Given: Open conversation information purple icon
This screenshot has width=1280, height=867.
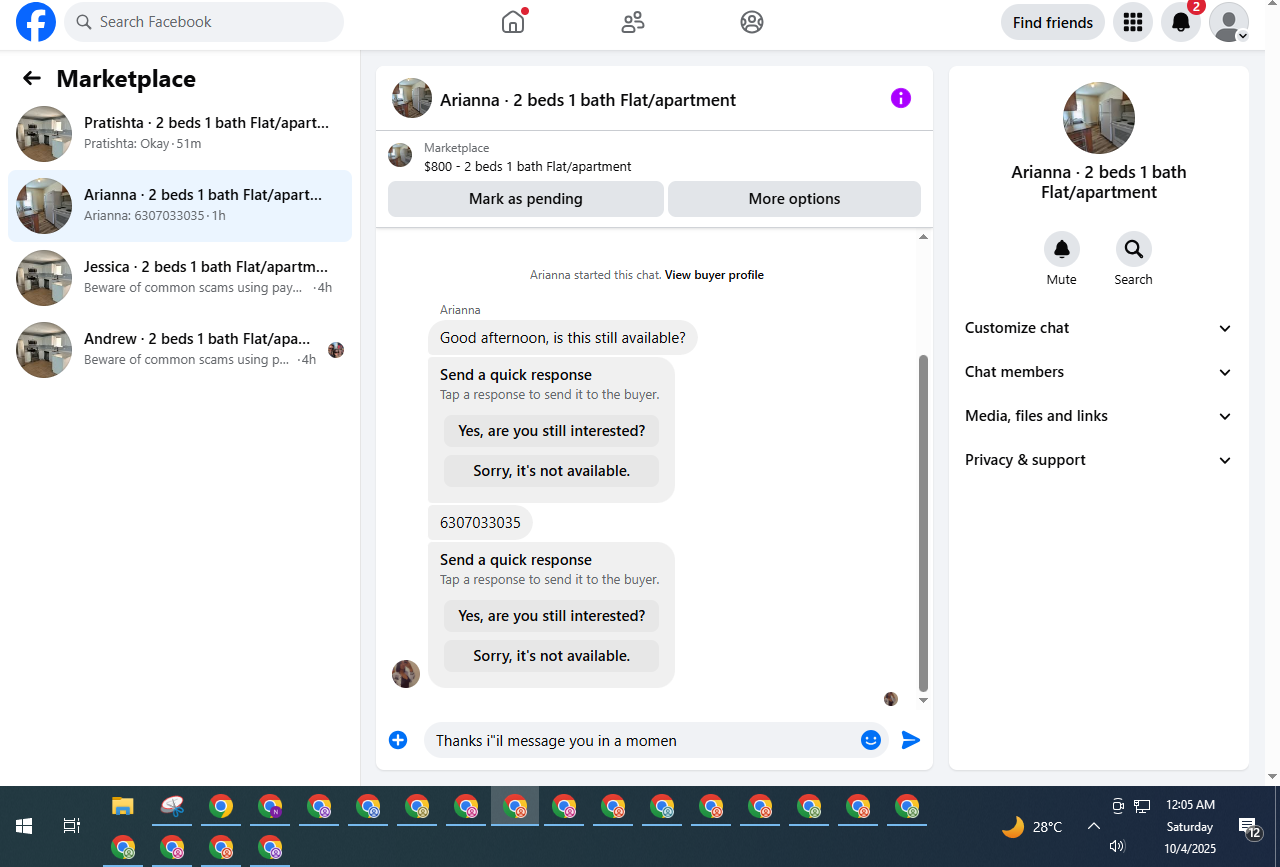Looking at the screenshot, I should (x=901, y=98).
